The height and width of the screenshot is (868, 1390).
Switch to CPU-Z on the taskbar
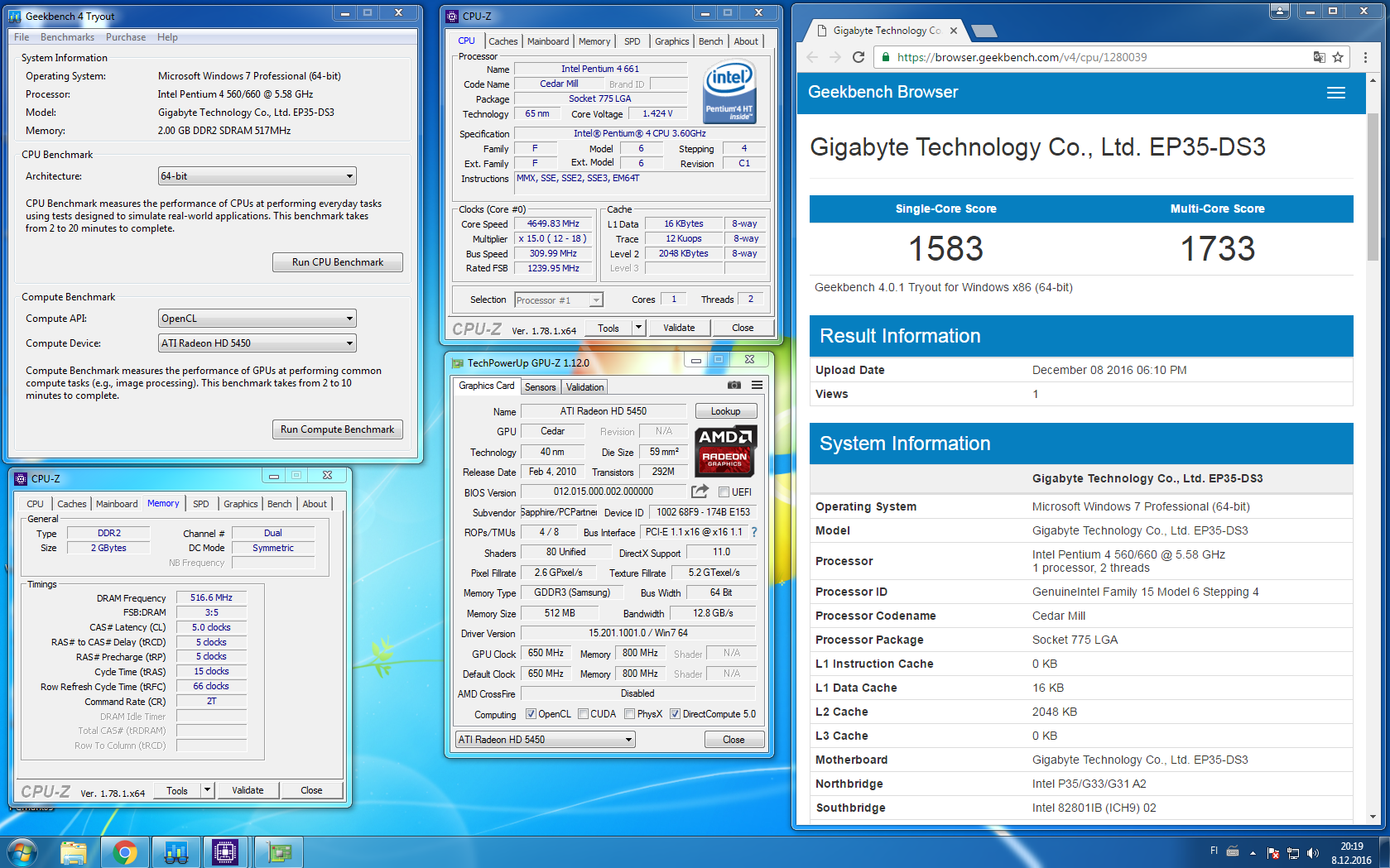coord(225,851)
